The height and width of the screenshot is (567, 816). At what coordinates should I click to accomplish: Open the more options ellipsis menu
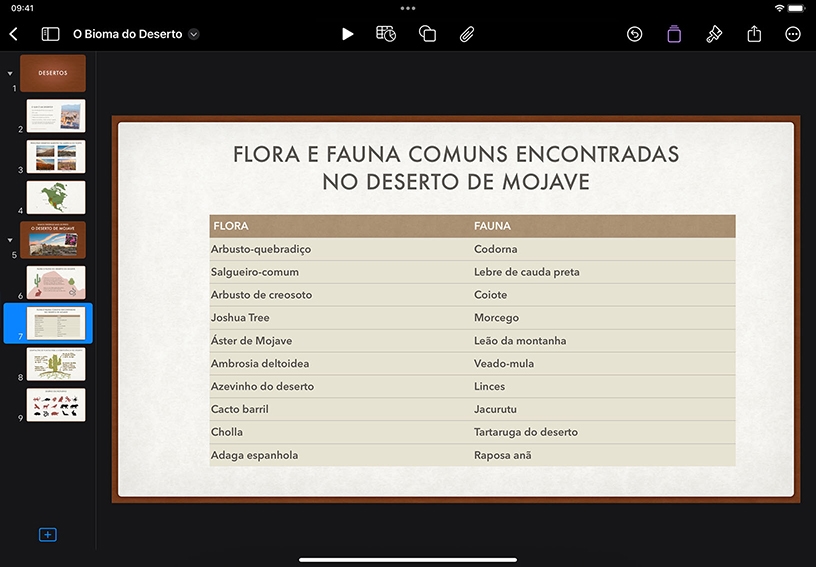click(x=793, y=34)
